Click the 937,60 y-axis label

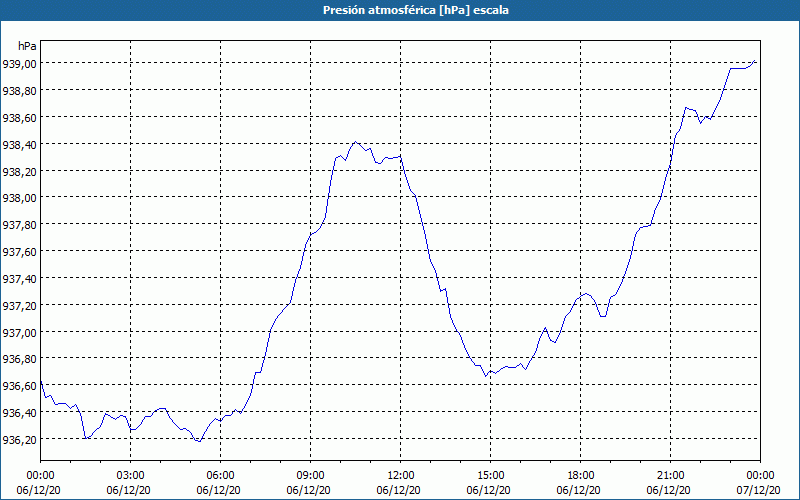coord(19,252)
